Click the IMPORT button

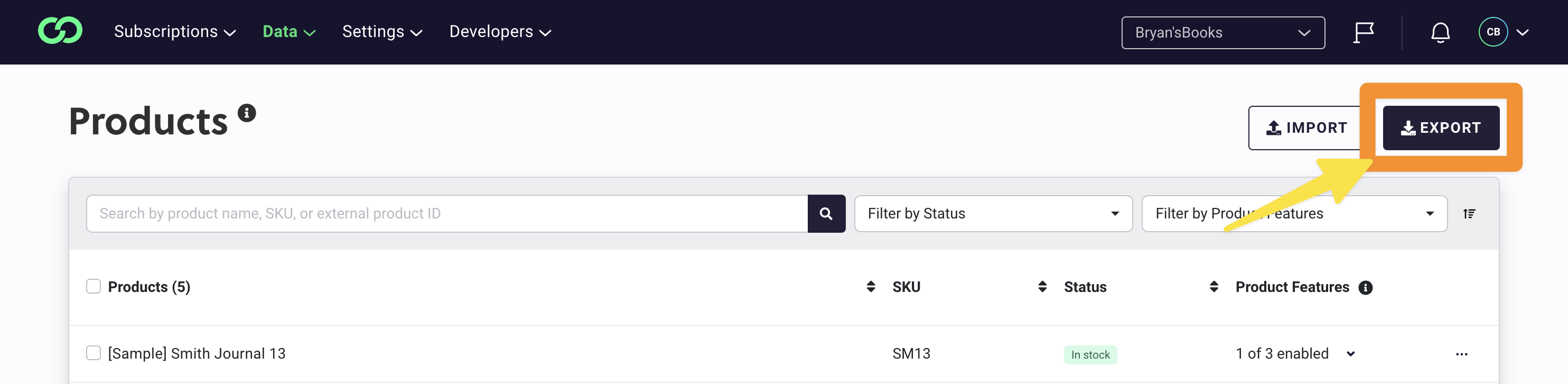click(1305, 128)
